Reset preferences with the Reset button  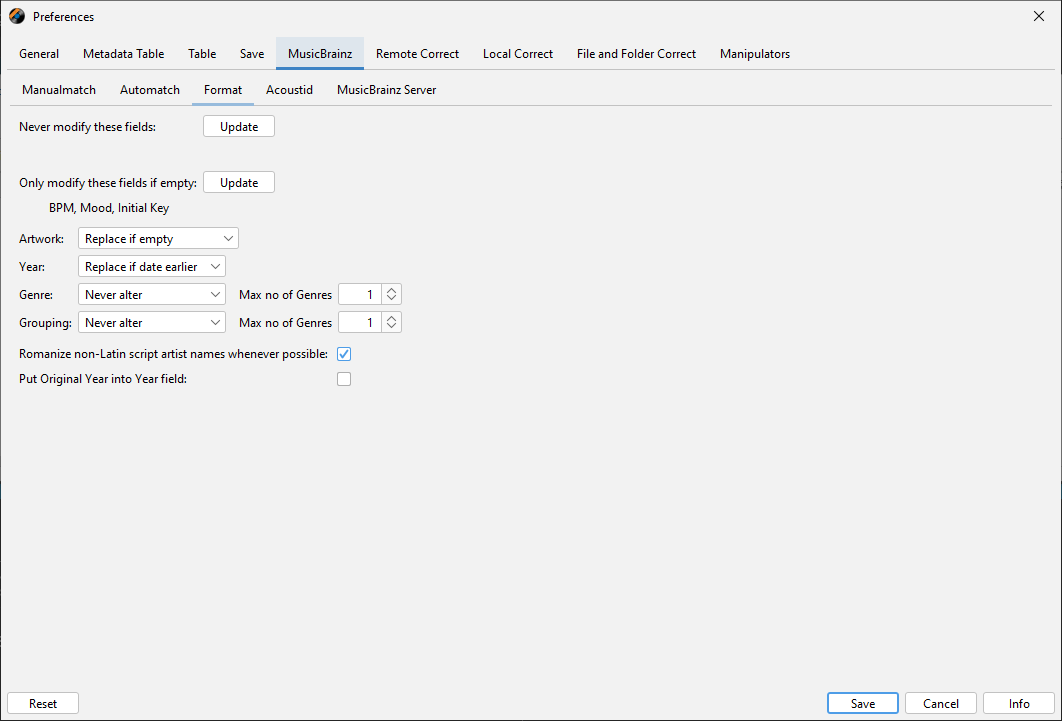[x=43, y=704]
